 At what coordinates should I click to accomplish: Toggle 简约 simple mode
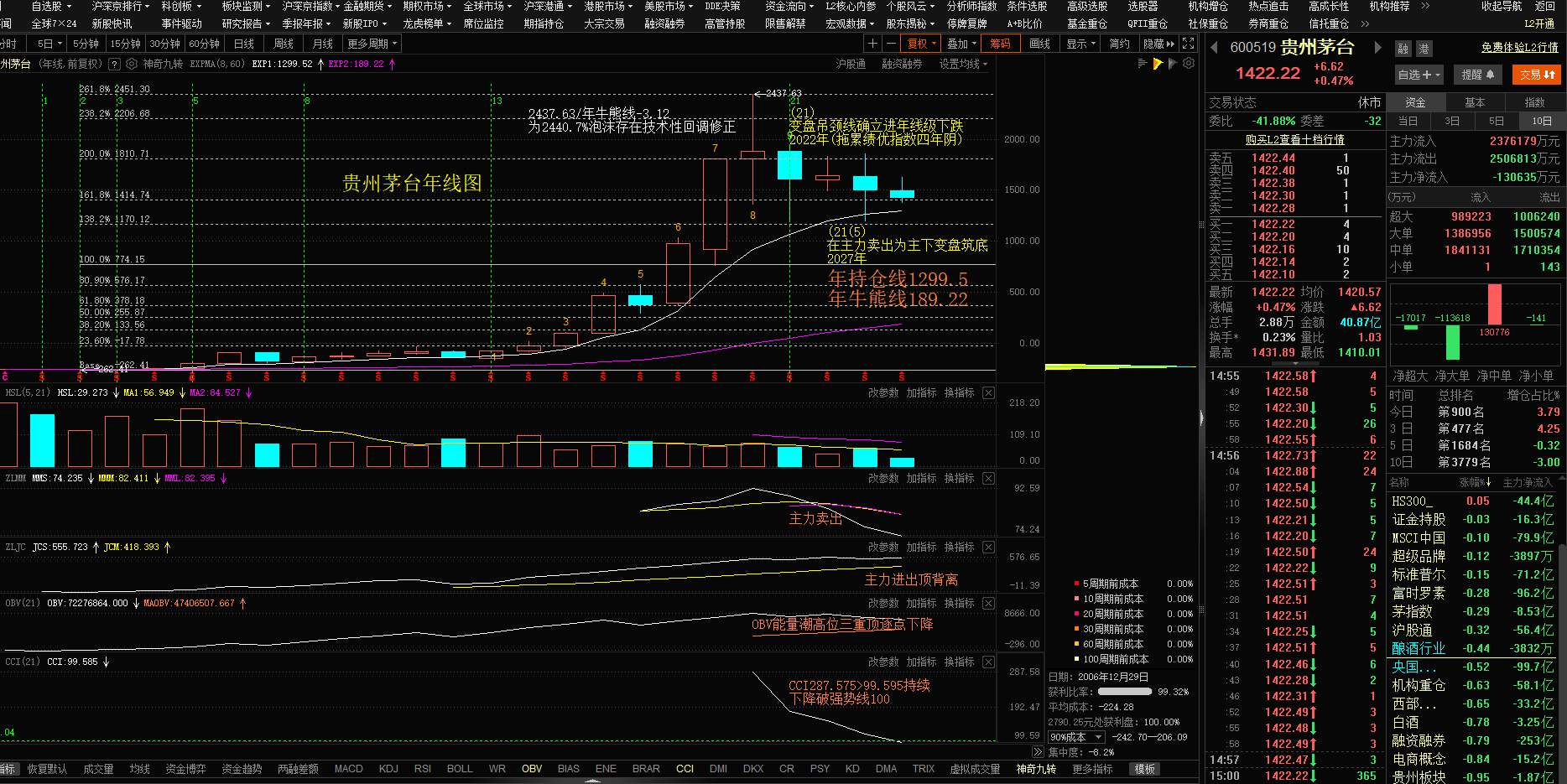coord(1119,44)
